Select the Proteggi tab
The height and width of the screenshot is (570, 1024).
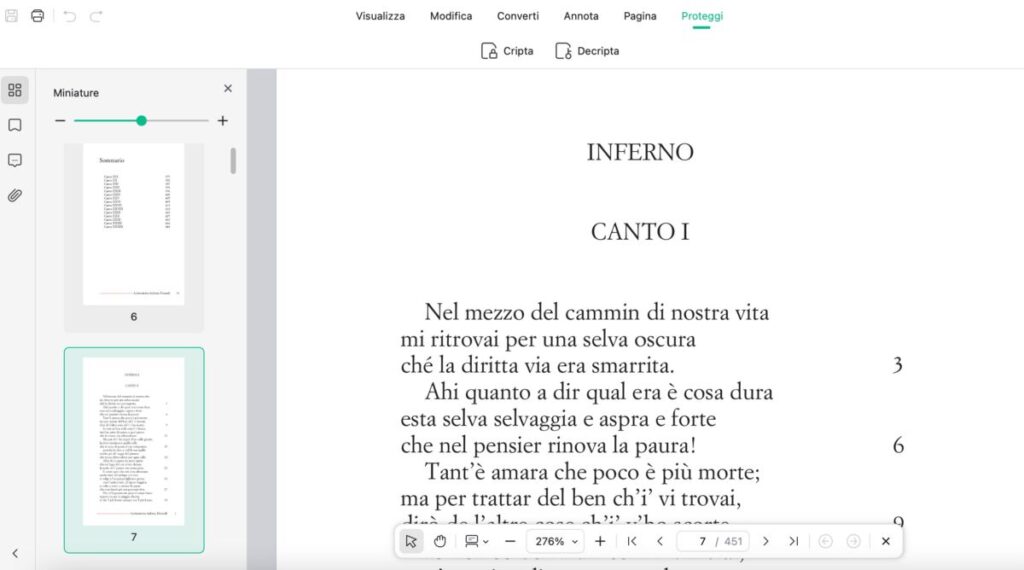click(702, 16)
